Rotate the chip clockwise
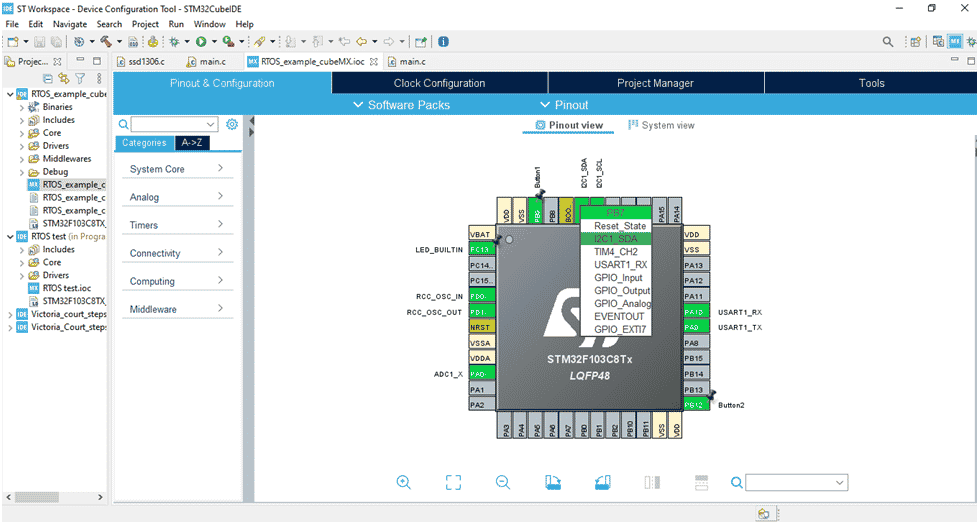 [x=553, y=482]
